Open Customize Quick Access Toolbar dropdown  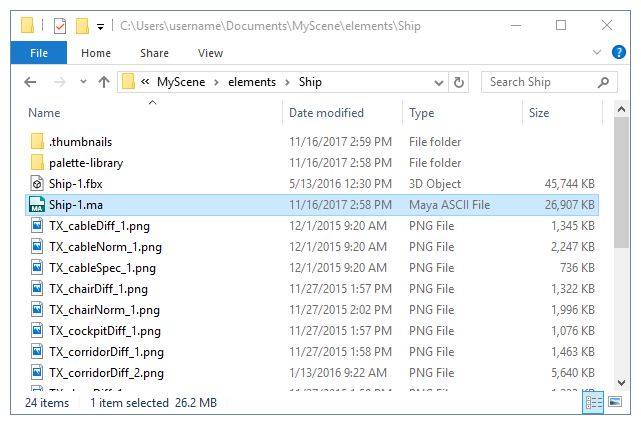101,24
